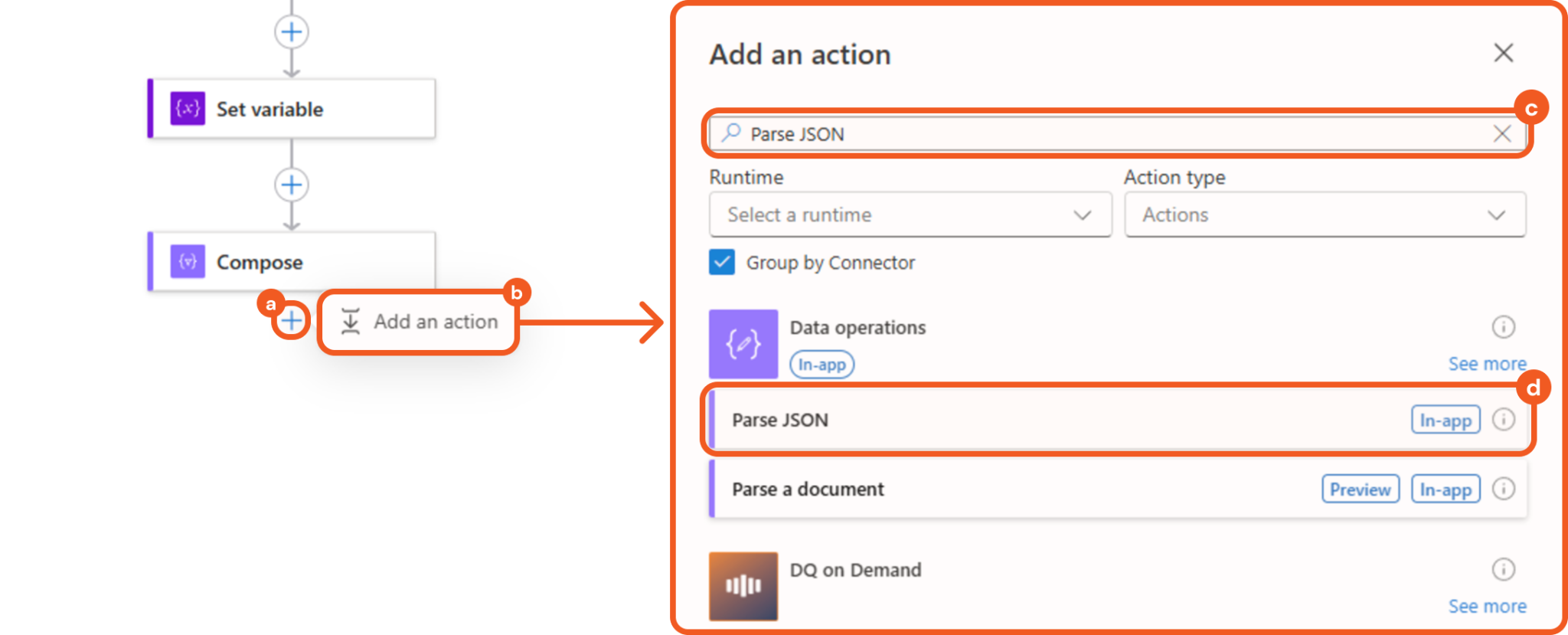The height and width of the screenshot is (635, 1568).
Task: Click the plus icon above Set variable
Action: [x=291, y=32]
